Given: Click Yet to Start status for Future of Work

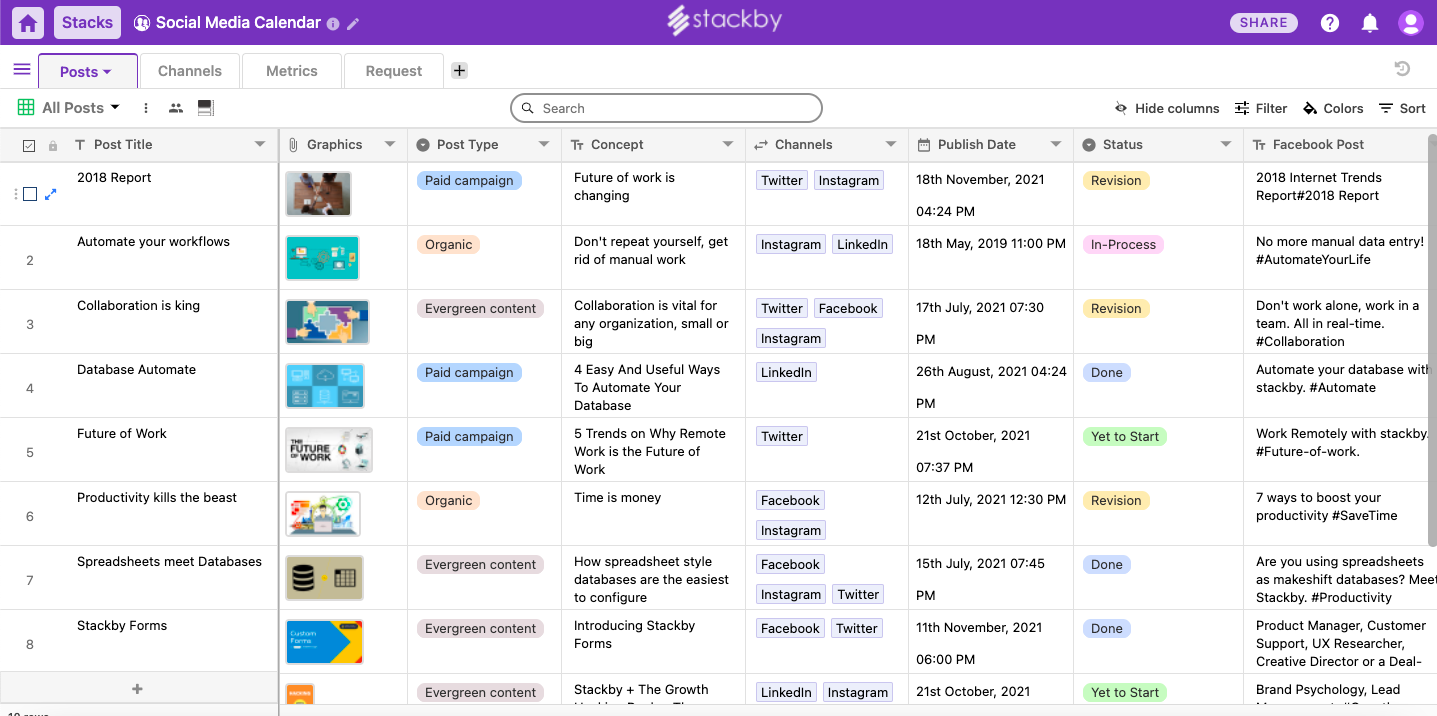Looking at the screenshot, I should (x=1125, y=437).
